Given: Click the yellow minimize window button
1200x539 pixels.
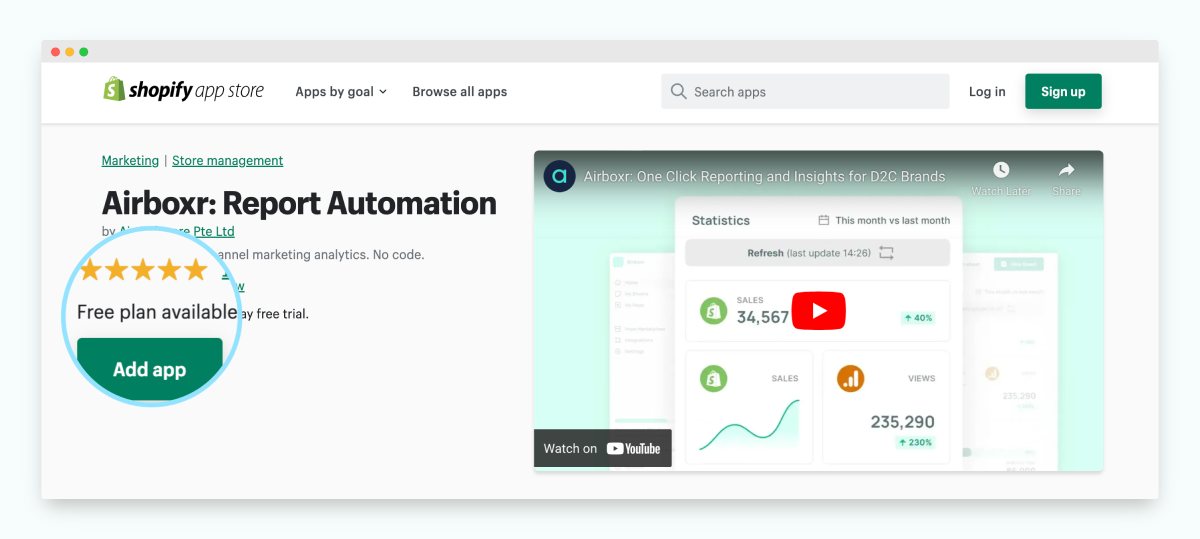Looking at the screenshot, I should (69, 52).
